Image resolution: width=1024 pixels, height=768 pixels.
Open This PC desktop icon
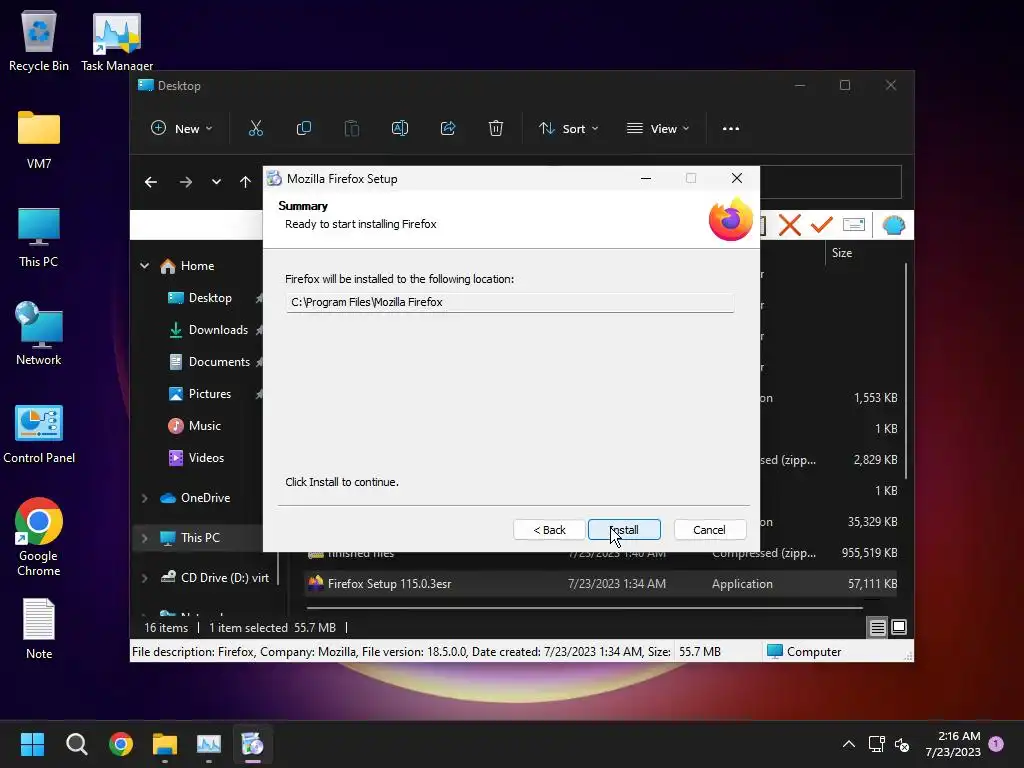(x=39, y=238)
